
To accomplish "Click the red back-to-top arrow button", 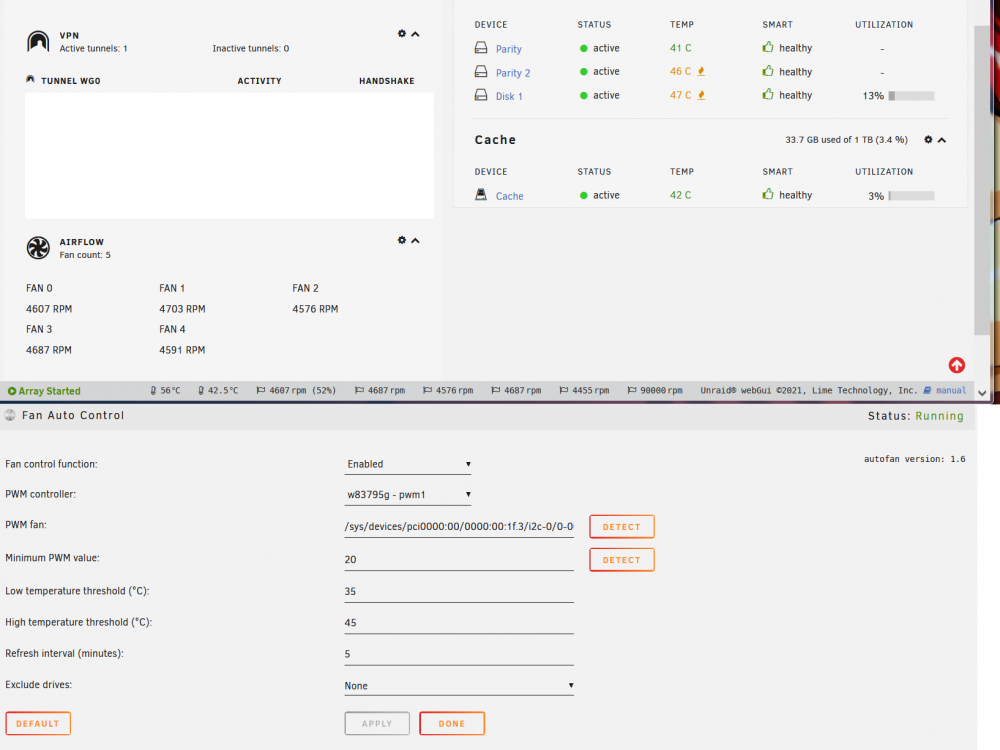I will pyautogui.click(x=957, y=365).
